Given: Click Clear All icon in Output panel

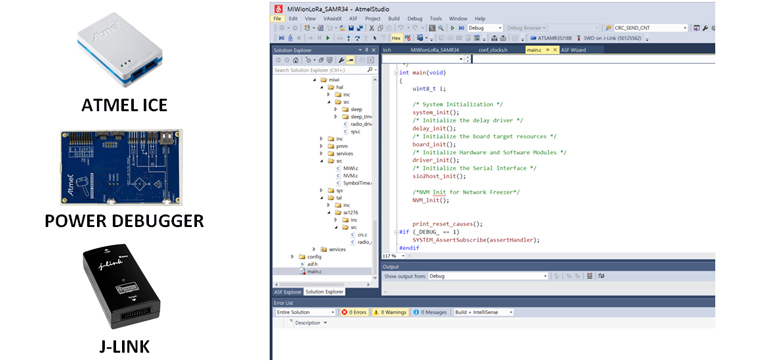Looking at the screenshot, I should click(589, 276).
